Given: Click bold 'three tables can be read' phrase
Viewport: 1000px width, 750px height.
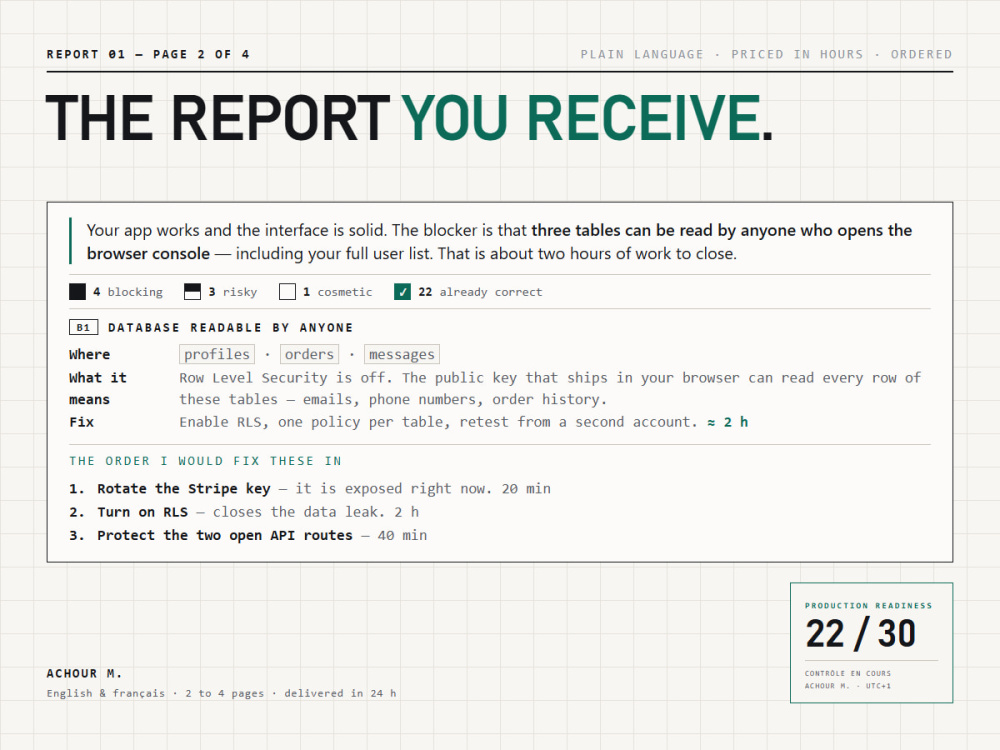Looking at the screenshot, I should [x=621, y=230].
